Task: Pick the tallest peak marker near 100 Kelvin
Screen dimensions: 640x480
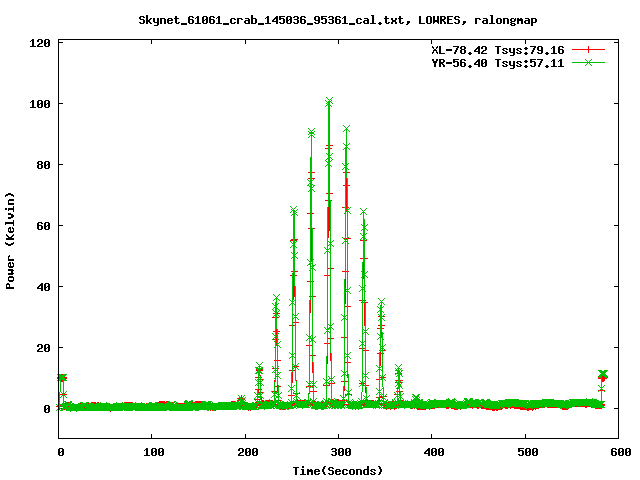Action: tap(329, 101)
